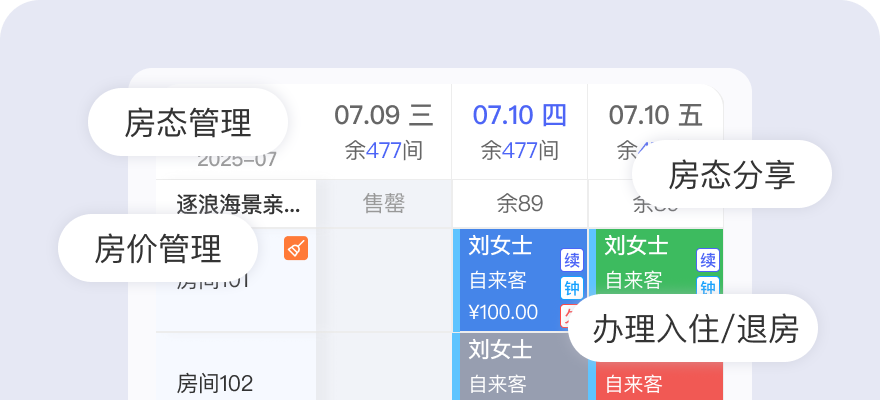Image resolution: width=880 pixels, height=400 pixels.
Task: Click the 余89 cell under 07.10 四
Action: (x=520, y=204)
